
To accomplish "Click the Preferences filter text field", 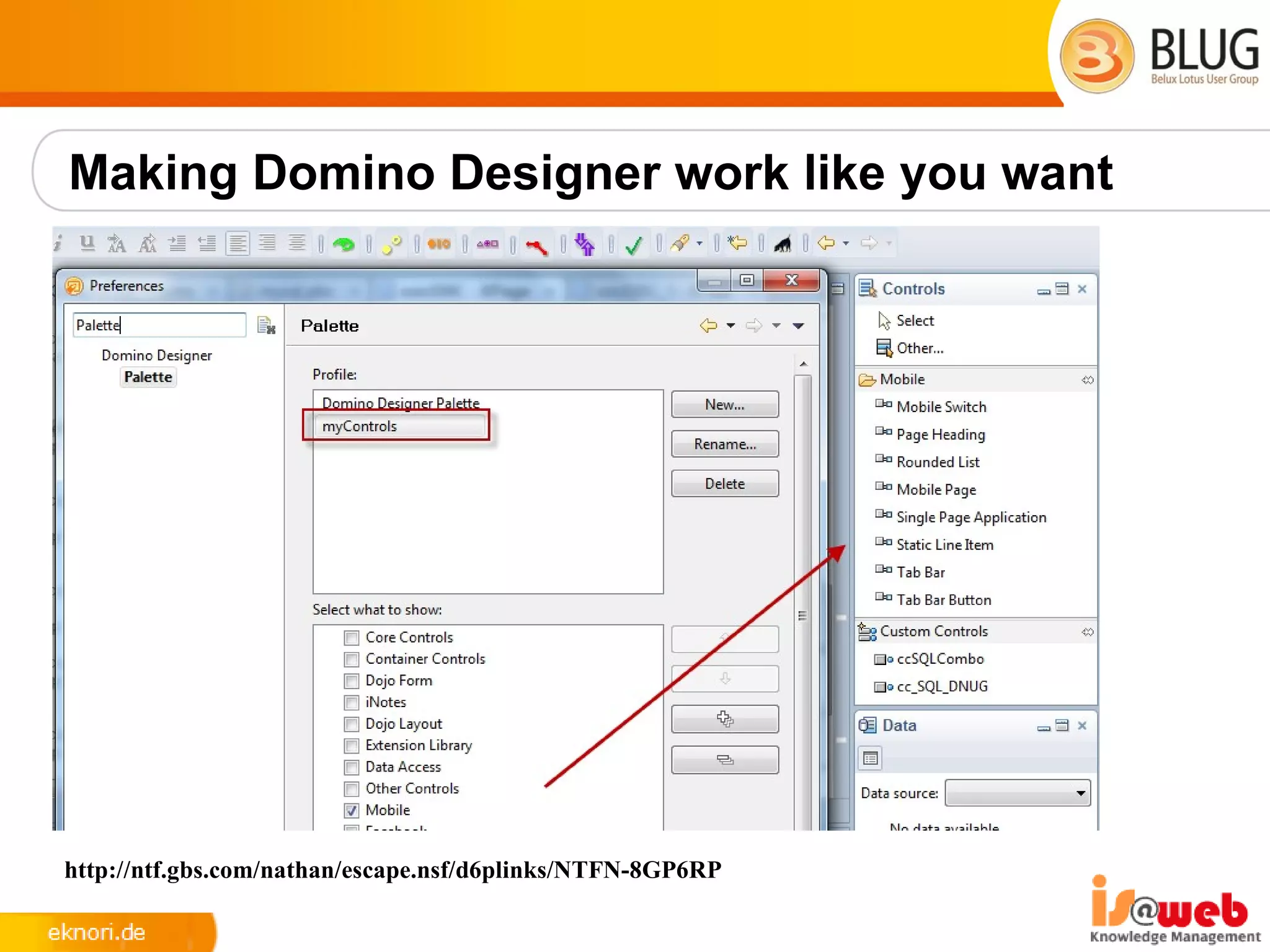I will coord(159,325).
